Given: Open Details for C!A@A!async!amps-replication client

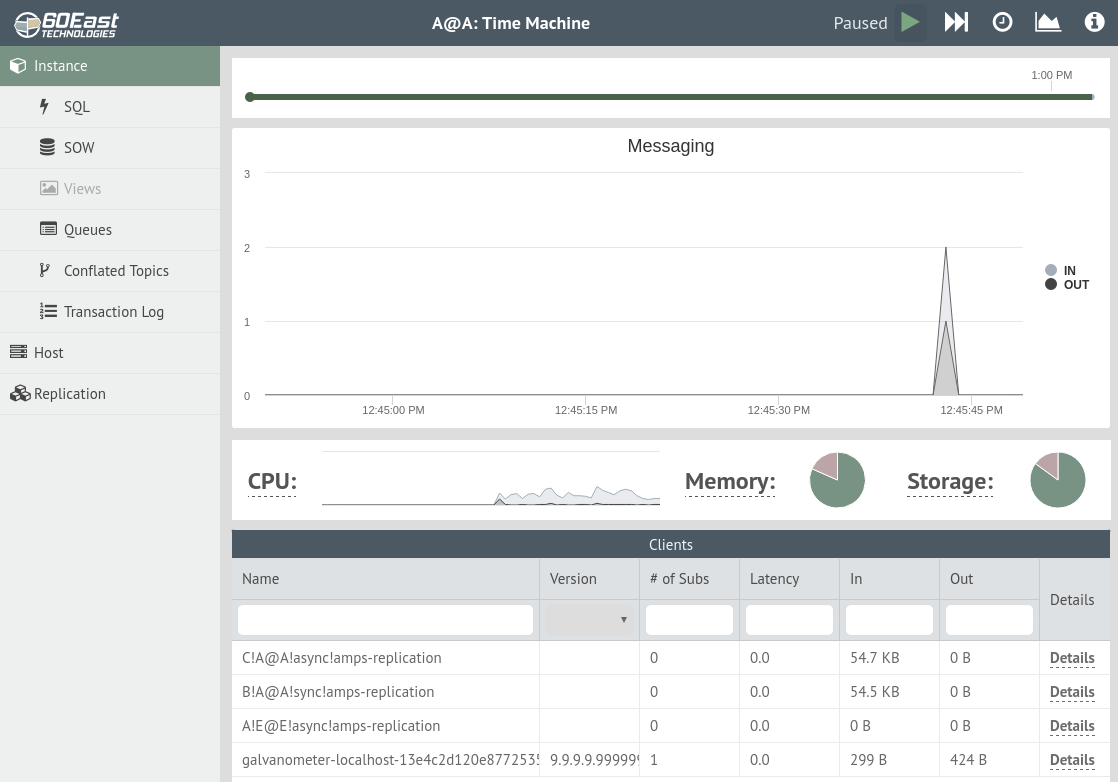Looking at the screenshot, I should 1072,658.
